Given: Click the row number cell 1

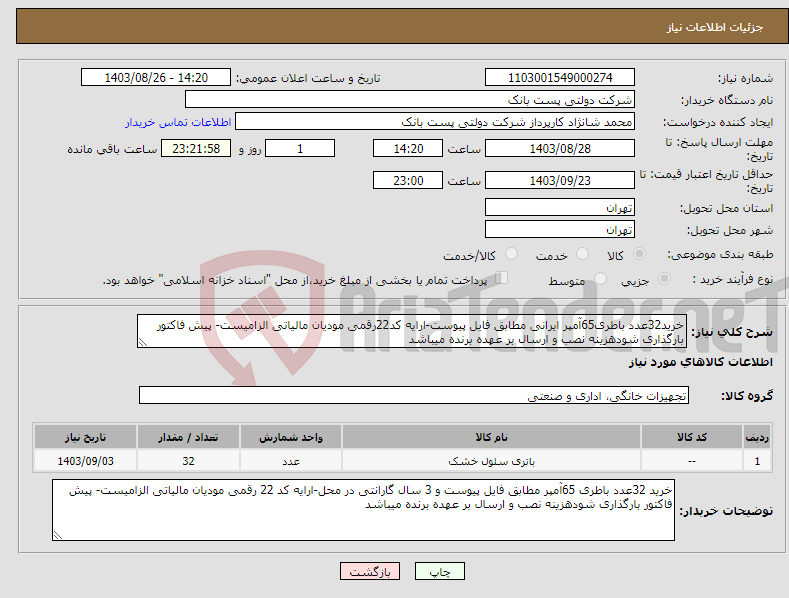Looking at the screenshot, I should click(757, 461).
